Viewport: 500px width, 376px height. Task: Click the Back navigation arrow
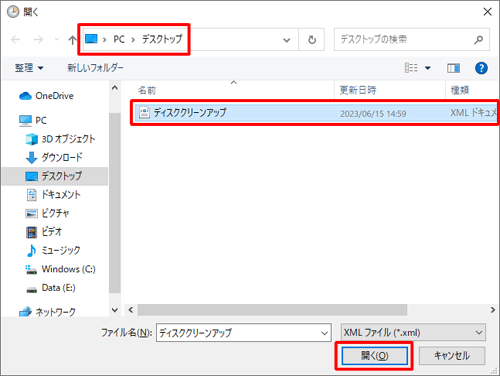[16, 40]
